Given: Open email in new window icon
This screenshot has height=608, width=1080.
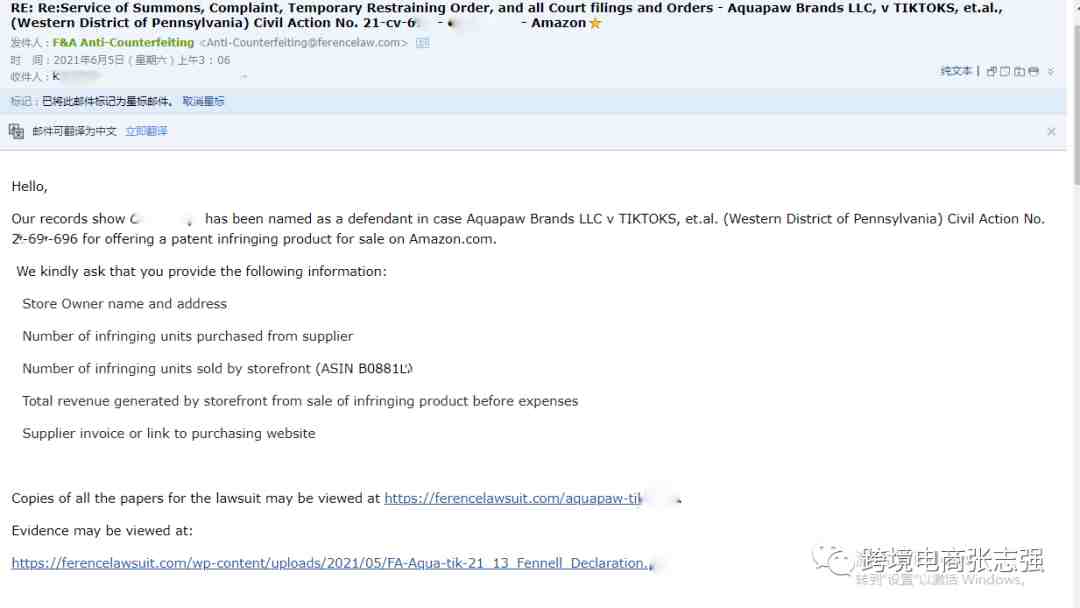Looking at the screenshot, I should pos(992,71).
